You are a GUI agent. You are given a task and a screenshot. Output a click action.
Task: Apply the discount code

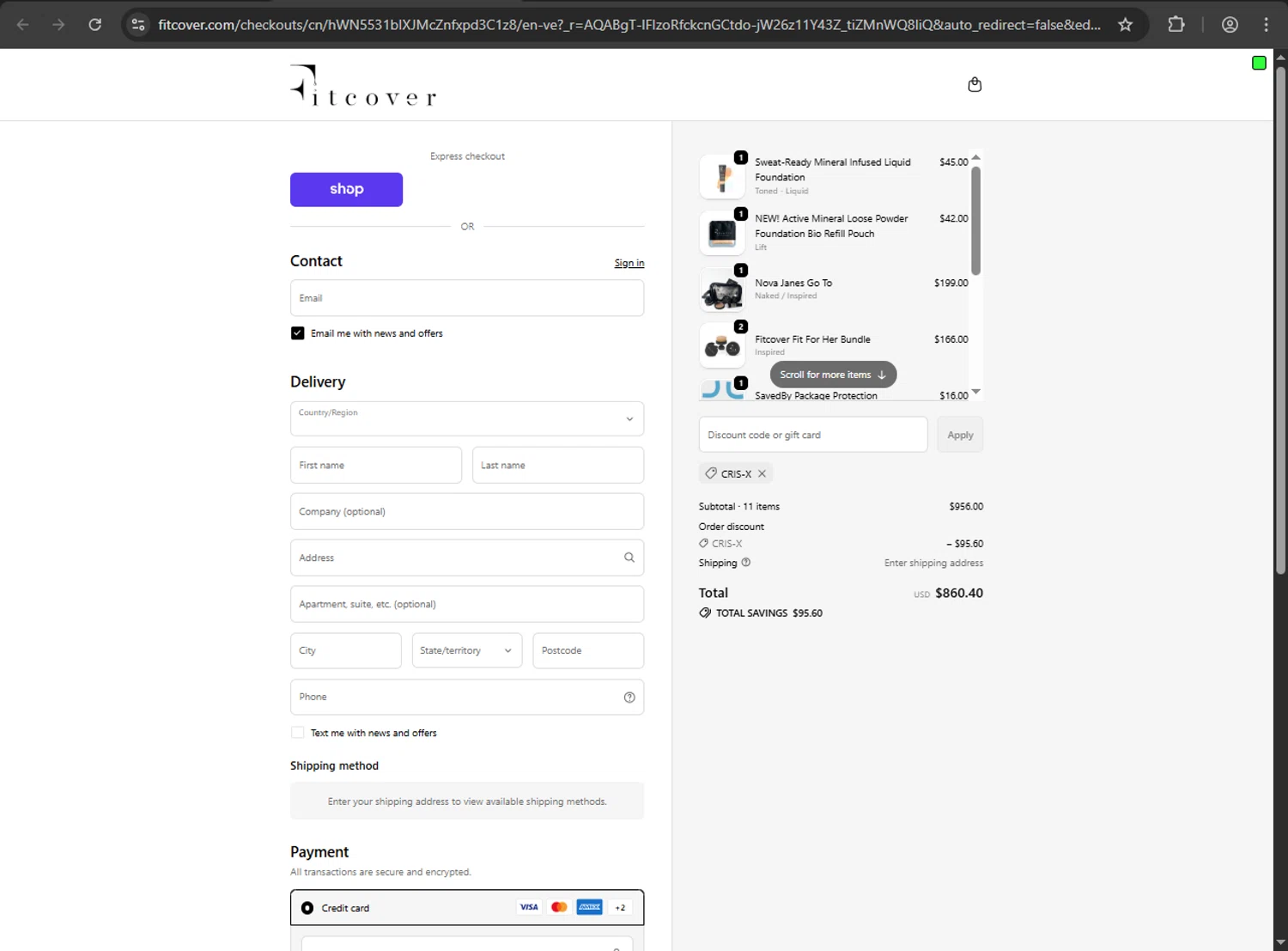[960, 435]
